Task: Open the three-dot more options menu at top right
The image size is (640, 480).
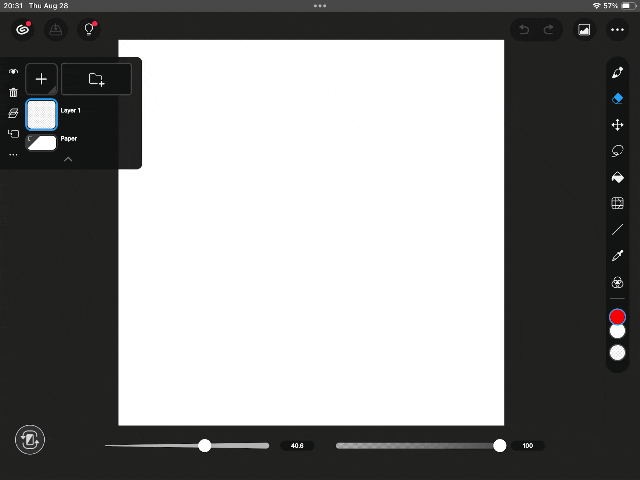Action: (617, 29)
